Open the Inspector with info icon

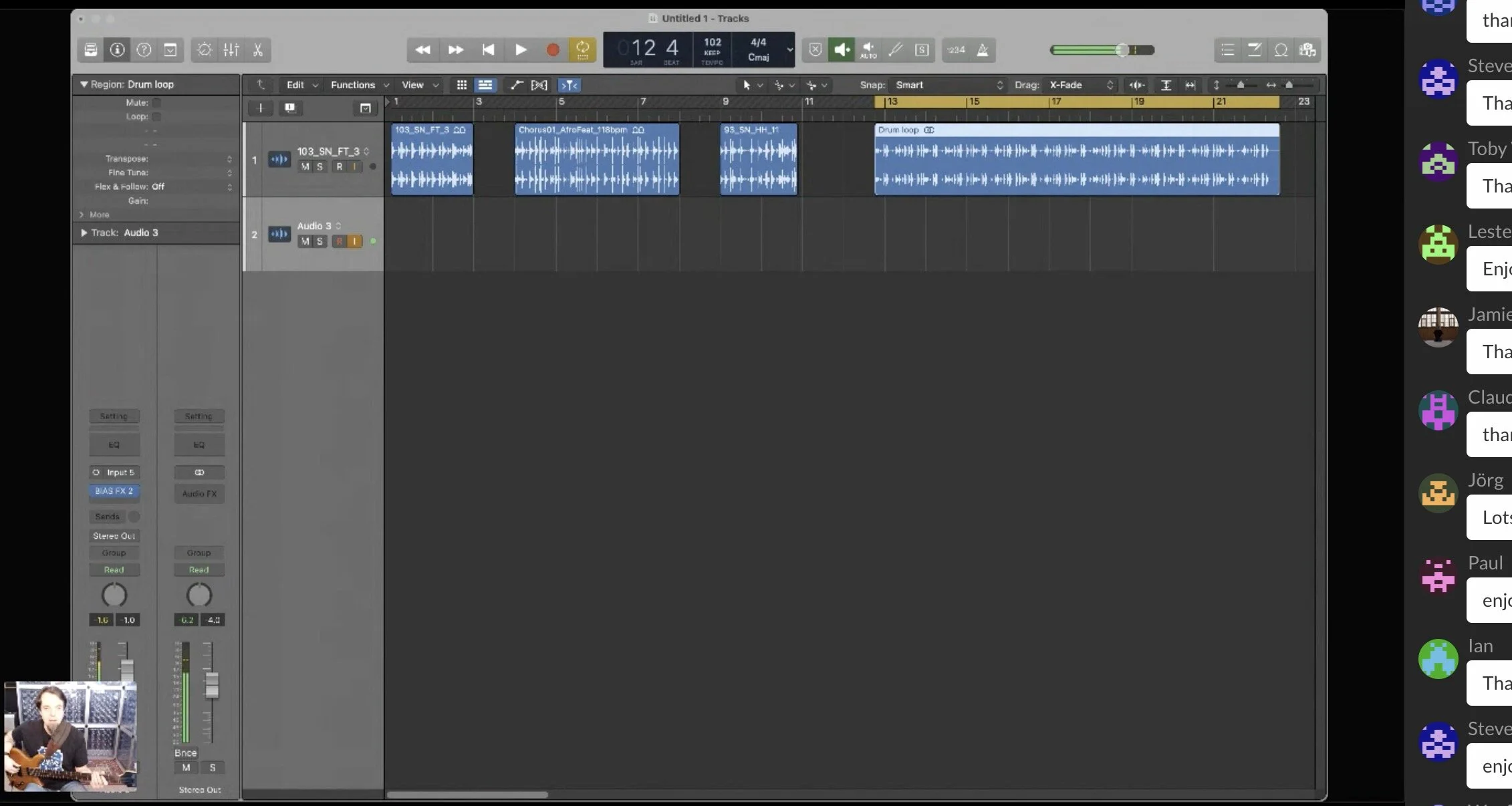click(x=117, y=50)
